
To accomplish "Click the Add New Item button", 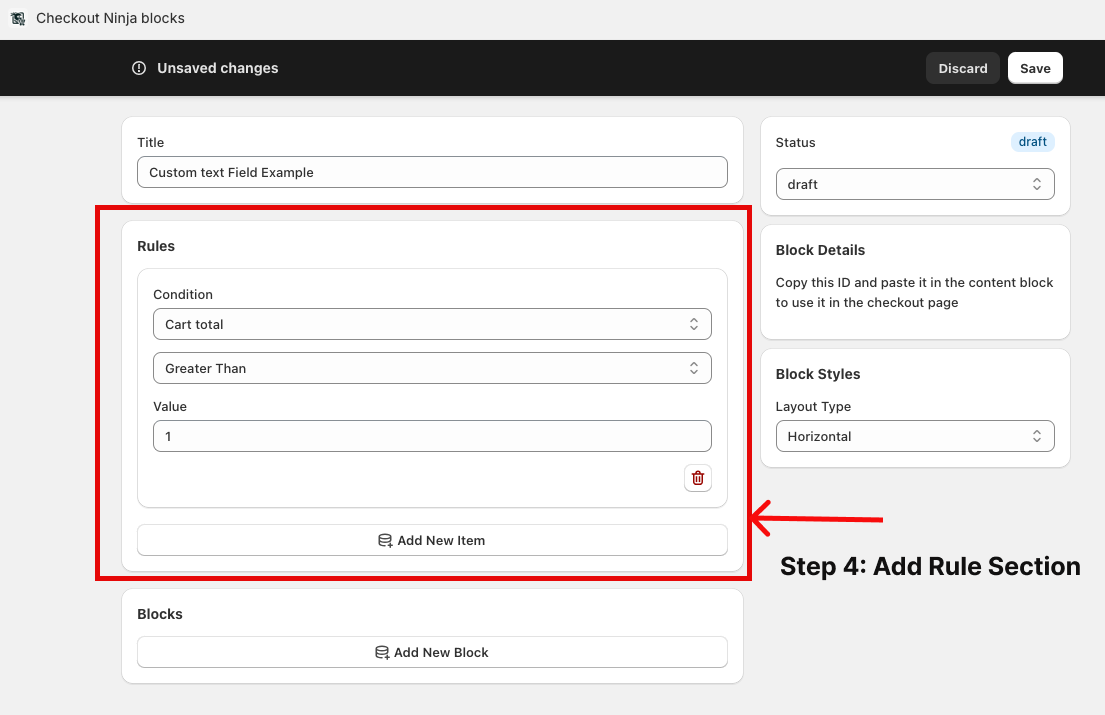I will coord(432,540).
